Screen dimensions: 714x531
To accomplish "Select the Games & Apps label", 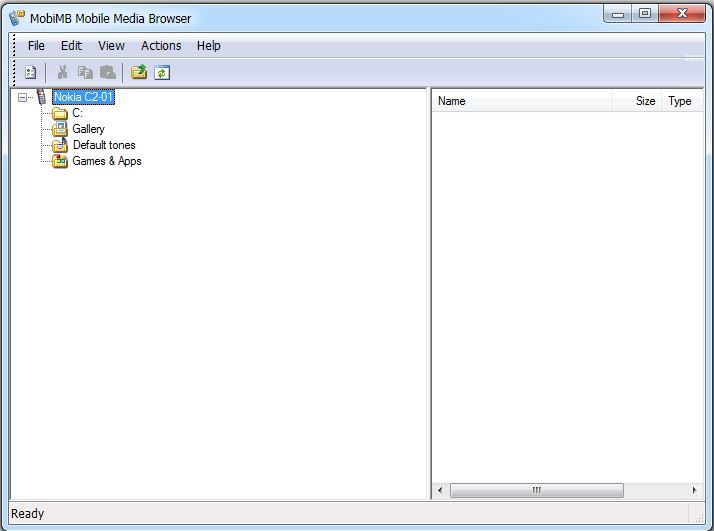I will click(x=107, y=161).
